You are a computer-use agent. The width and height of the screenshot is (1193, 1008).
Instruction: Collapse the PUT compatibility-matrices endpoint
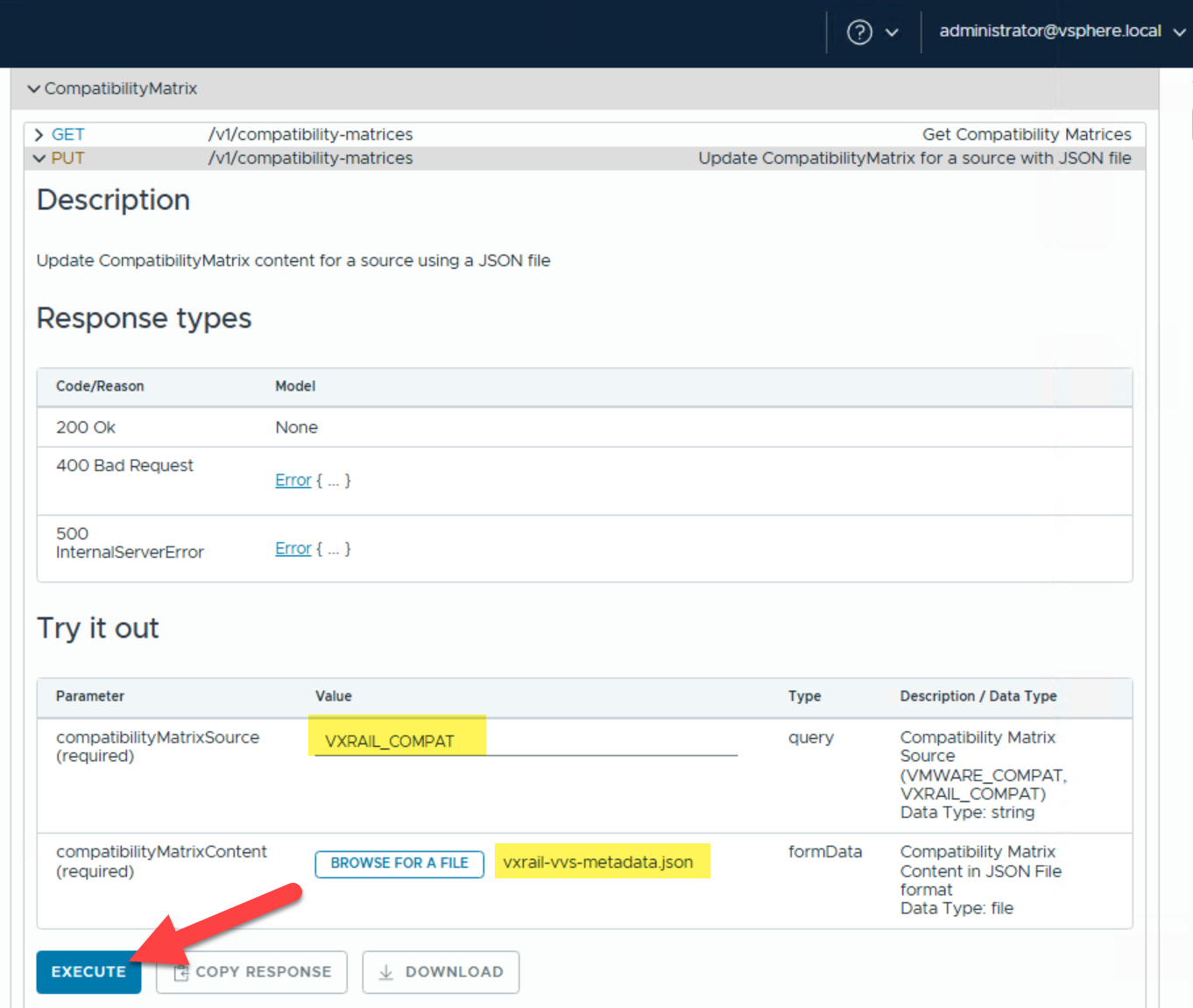click(39, 159)
